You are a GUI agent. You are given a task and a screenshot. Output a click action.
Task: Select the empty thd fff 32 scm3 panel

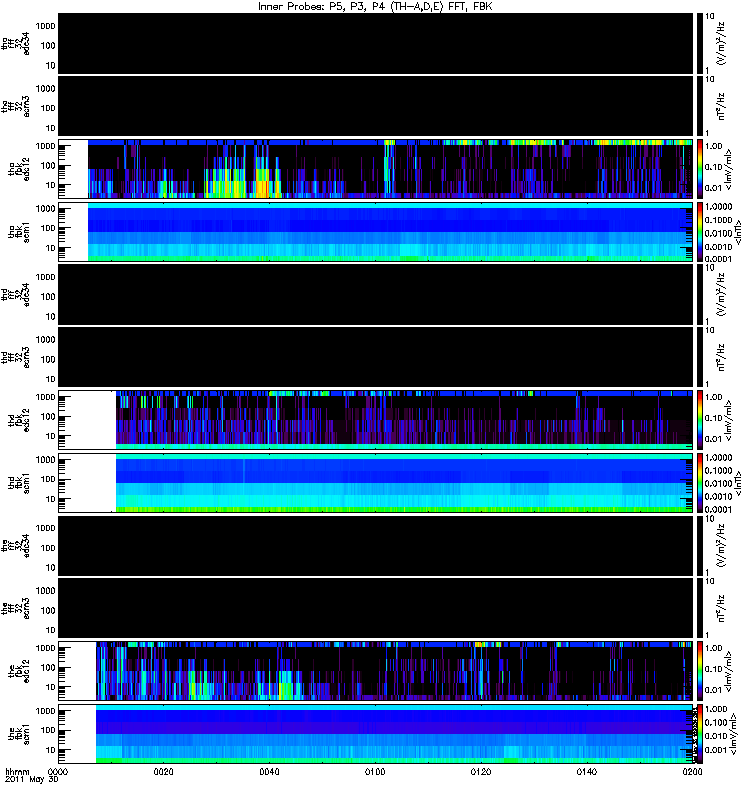tap(375, 357)
